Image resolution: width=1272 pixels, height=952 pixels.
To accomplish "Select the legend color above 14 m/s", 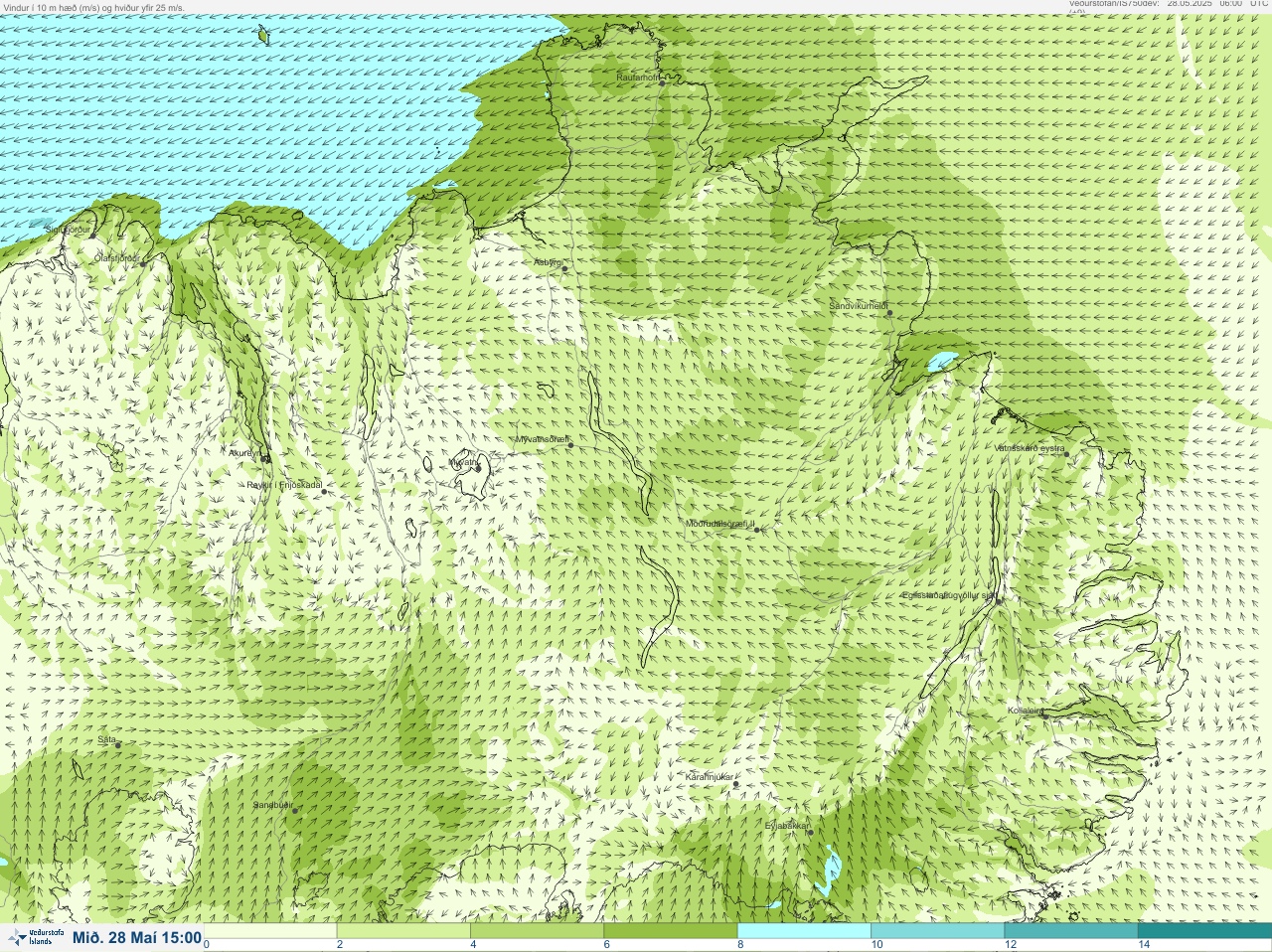I will tap(1204, 931).
